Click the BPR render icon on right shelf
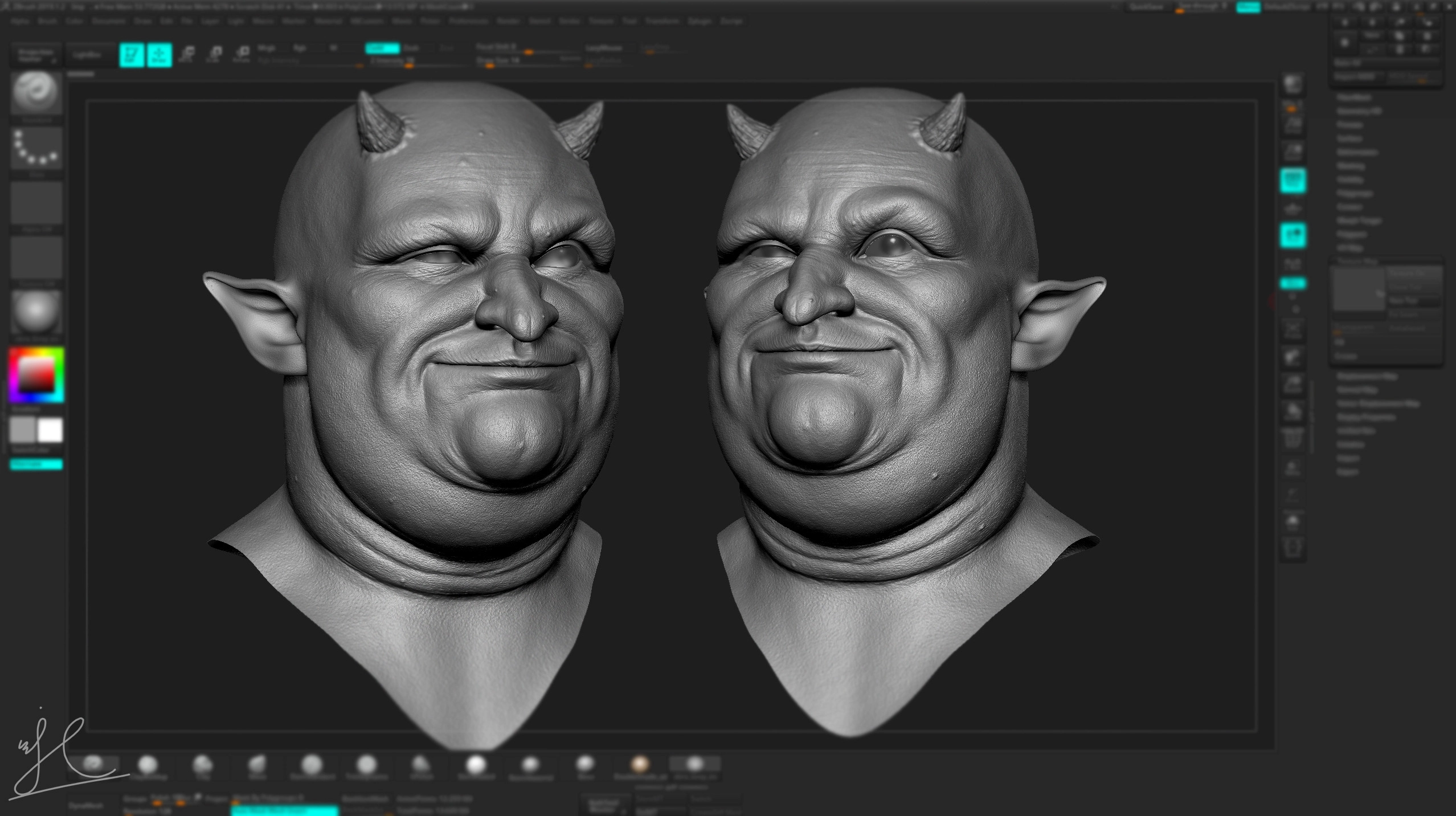The height and width of the screenshot is (816, 1456). pos(1293,84)
